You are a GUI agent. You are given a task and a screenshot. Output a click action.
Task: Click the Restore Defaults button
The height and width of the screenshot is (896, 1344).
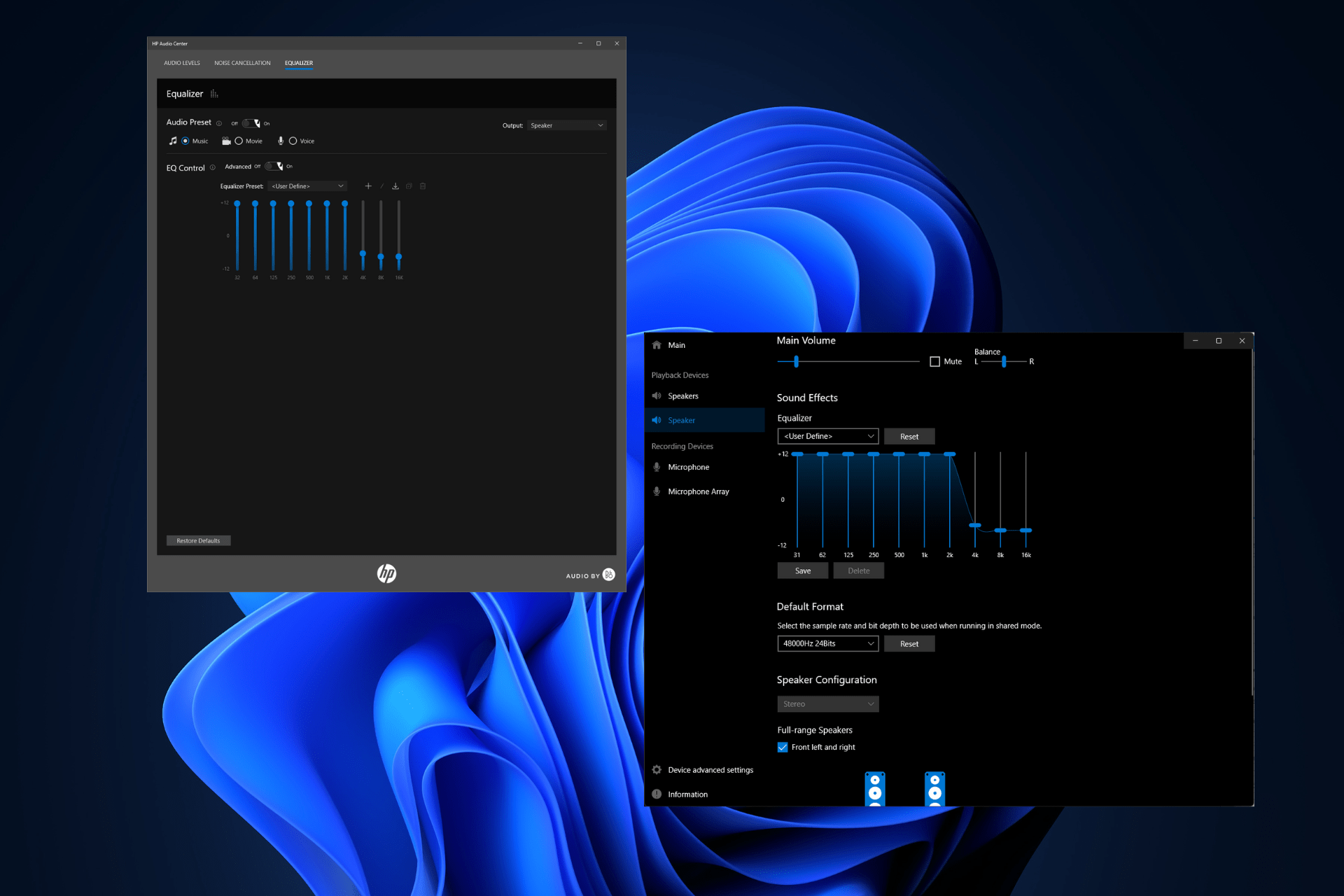198,540
